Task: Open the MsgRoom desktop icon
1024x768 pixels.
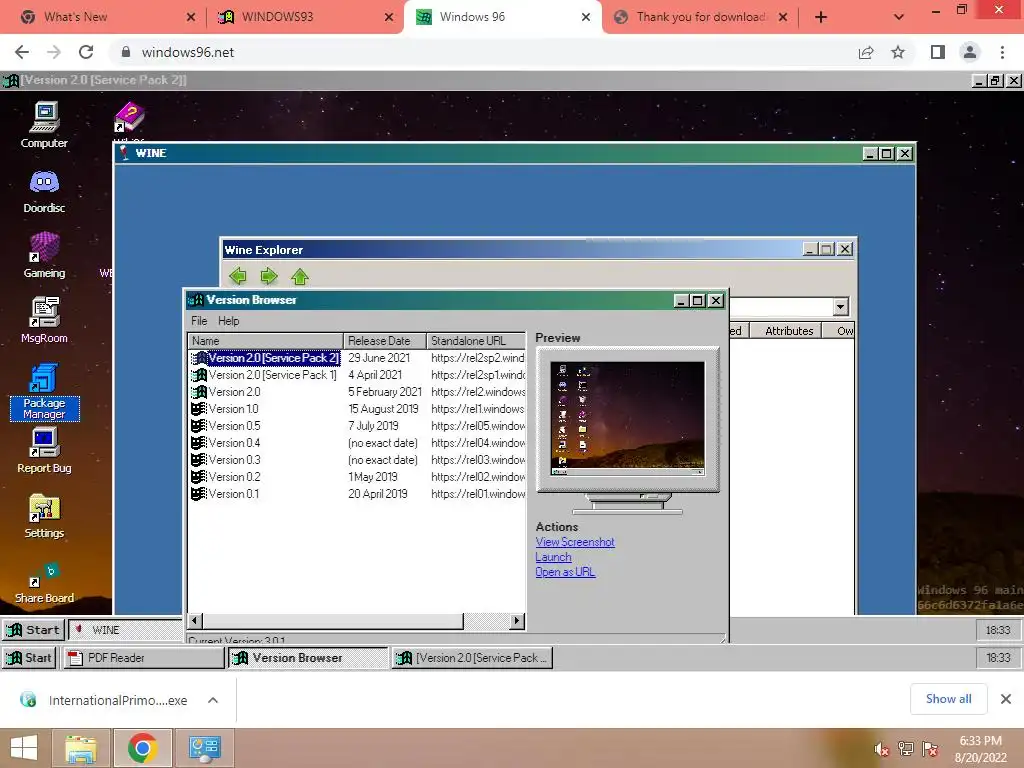Action: (x=44, y=321)
